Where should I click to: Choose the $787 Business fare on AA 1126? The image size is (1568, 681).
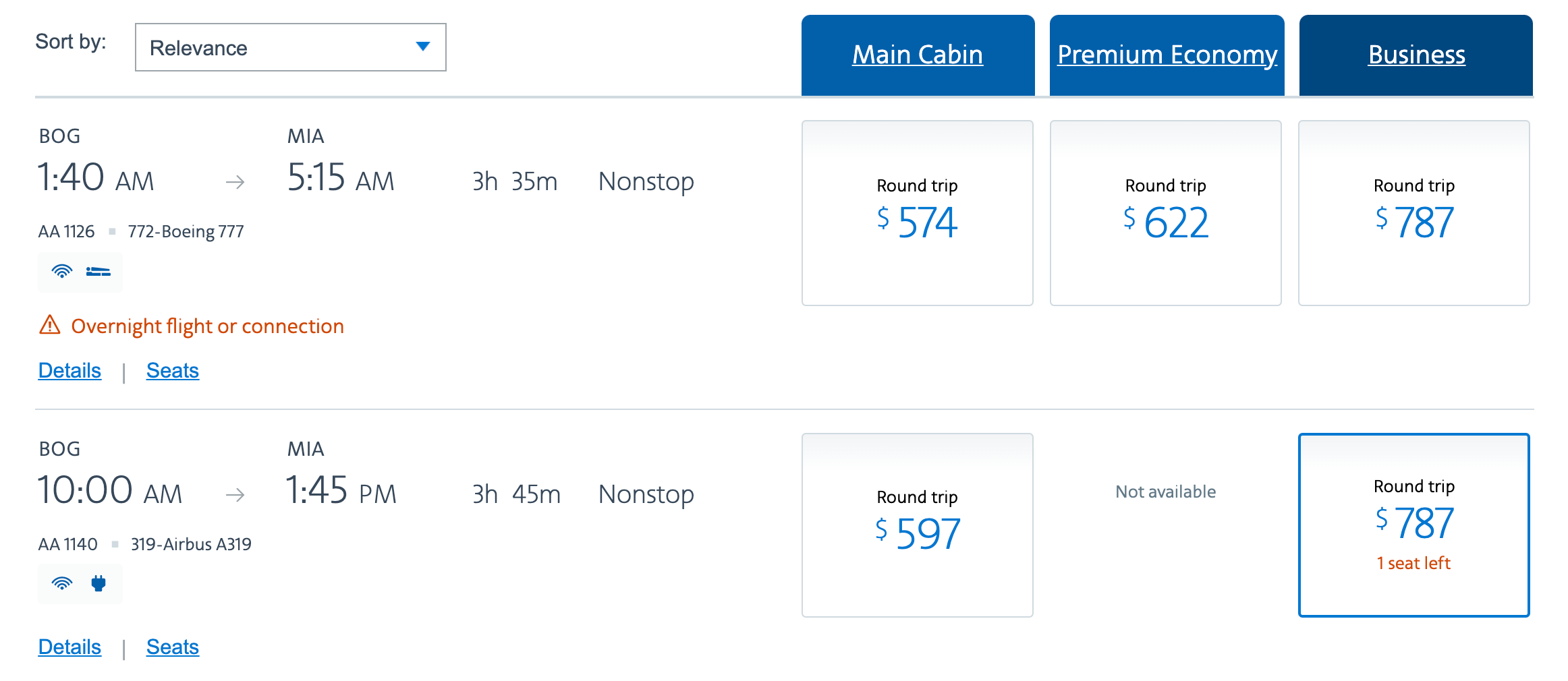click(1414, 213)
